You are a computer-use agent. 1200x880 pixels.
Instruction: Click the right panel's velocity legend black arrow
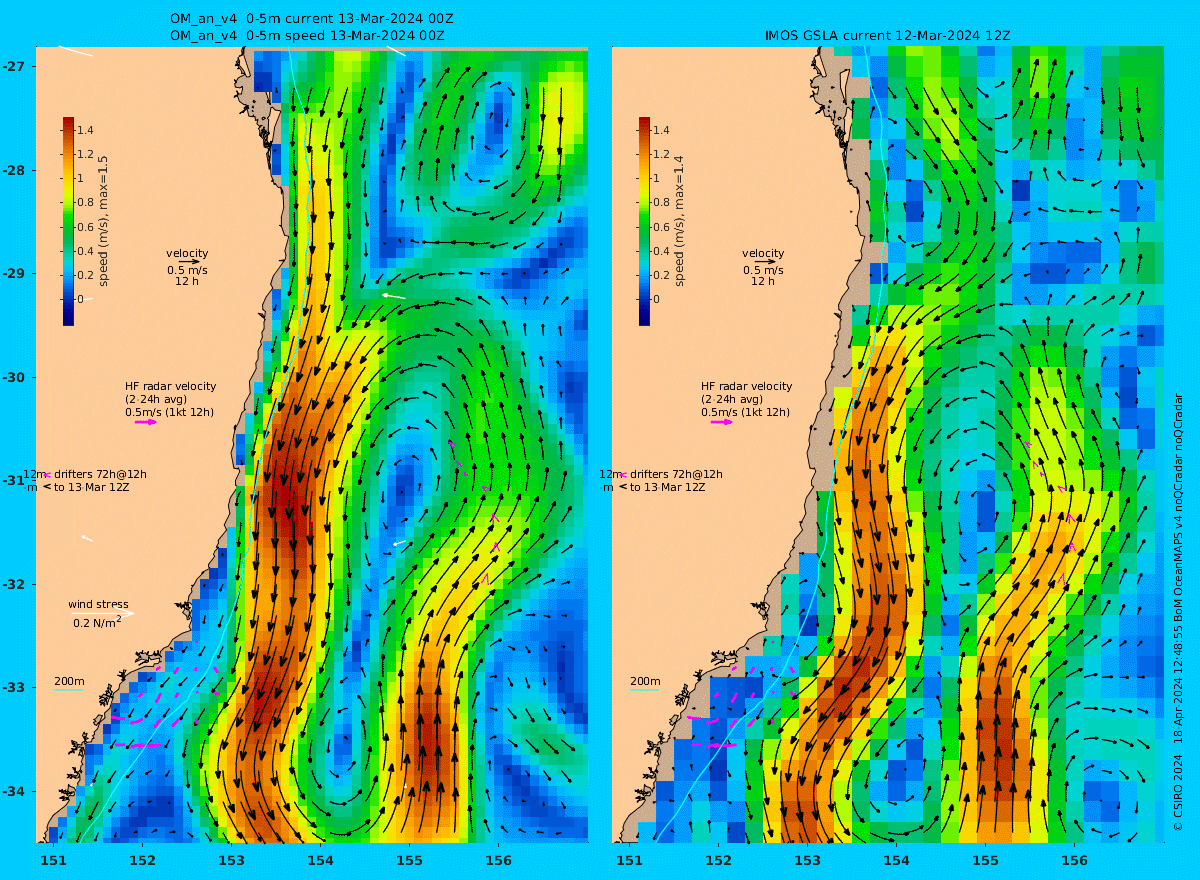point(766,262)
